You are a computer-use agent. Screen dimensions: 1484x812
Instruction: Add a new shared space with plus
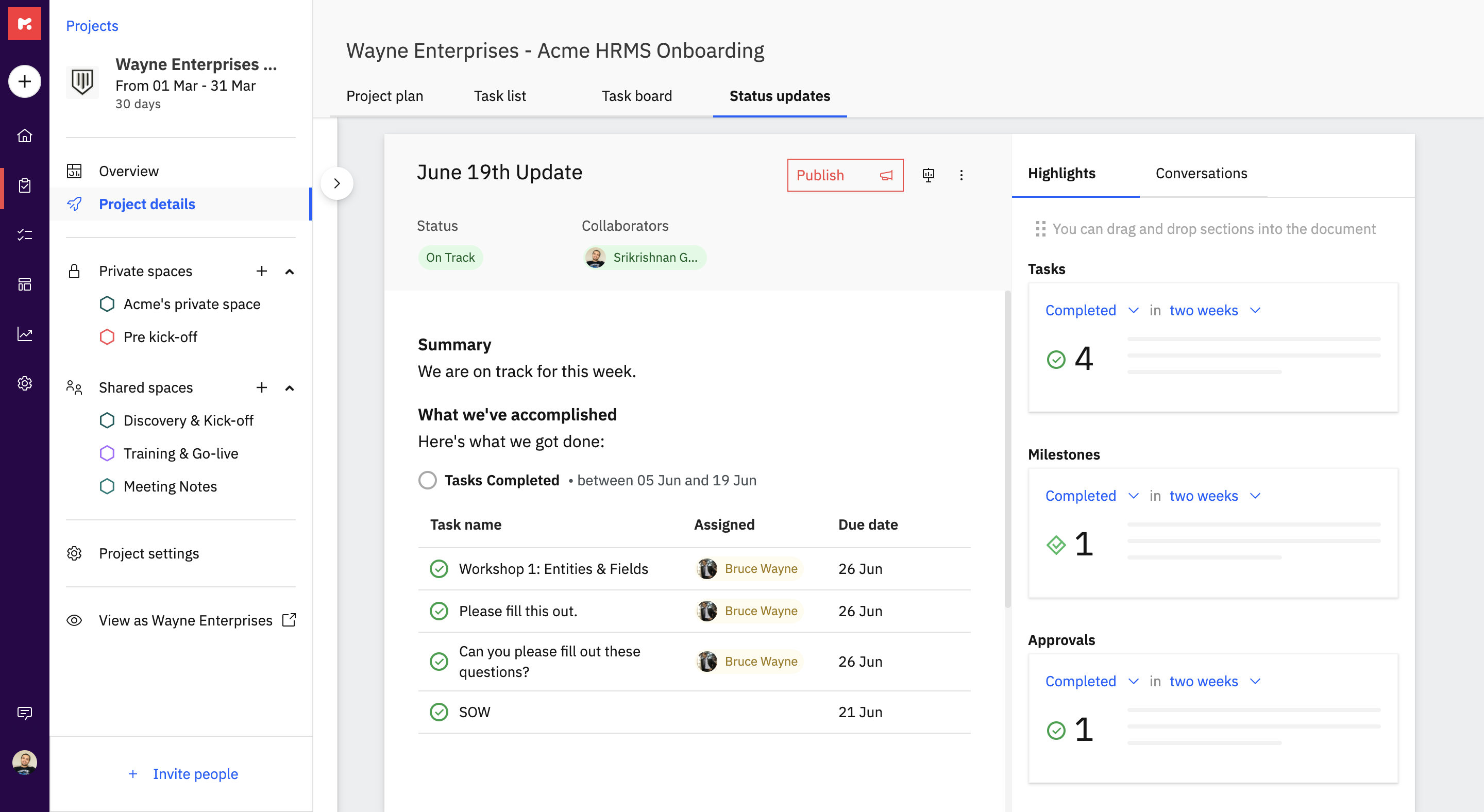click(262, 387)
